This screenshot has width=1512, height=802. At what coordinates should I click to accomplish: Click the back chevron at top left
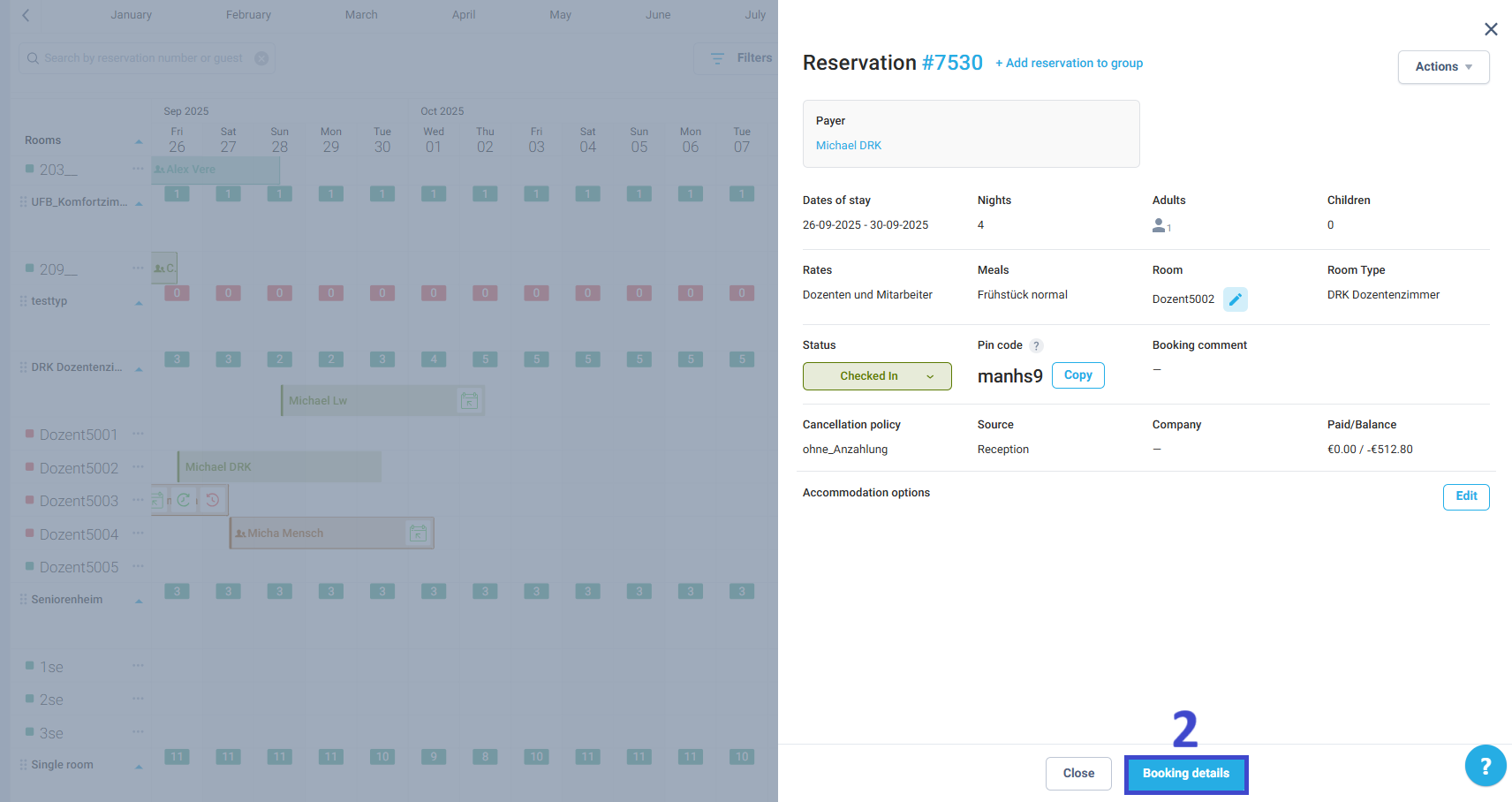[x=24, y=14]
